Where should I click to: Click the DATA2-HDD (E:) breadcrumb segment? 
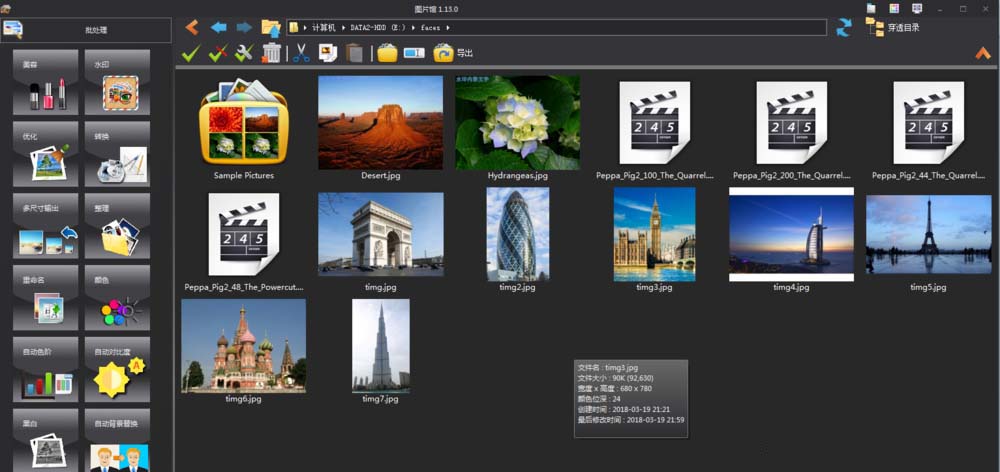tap(378, 28)
